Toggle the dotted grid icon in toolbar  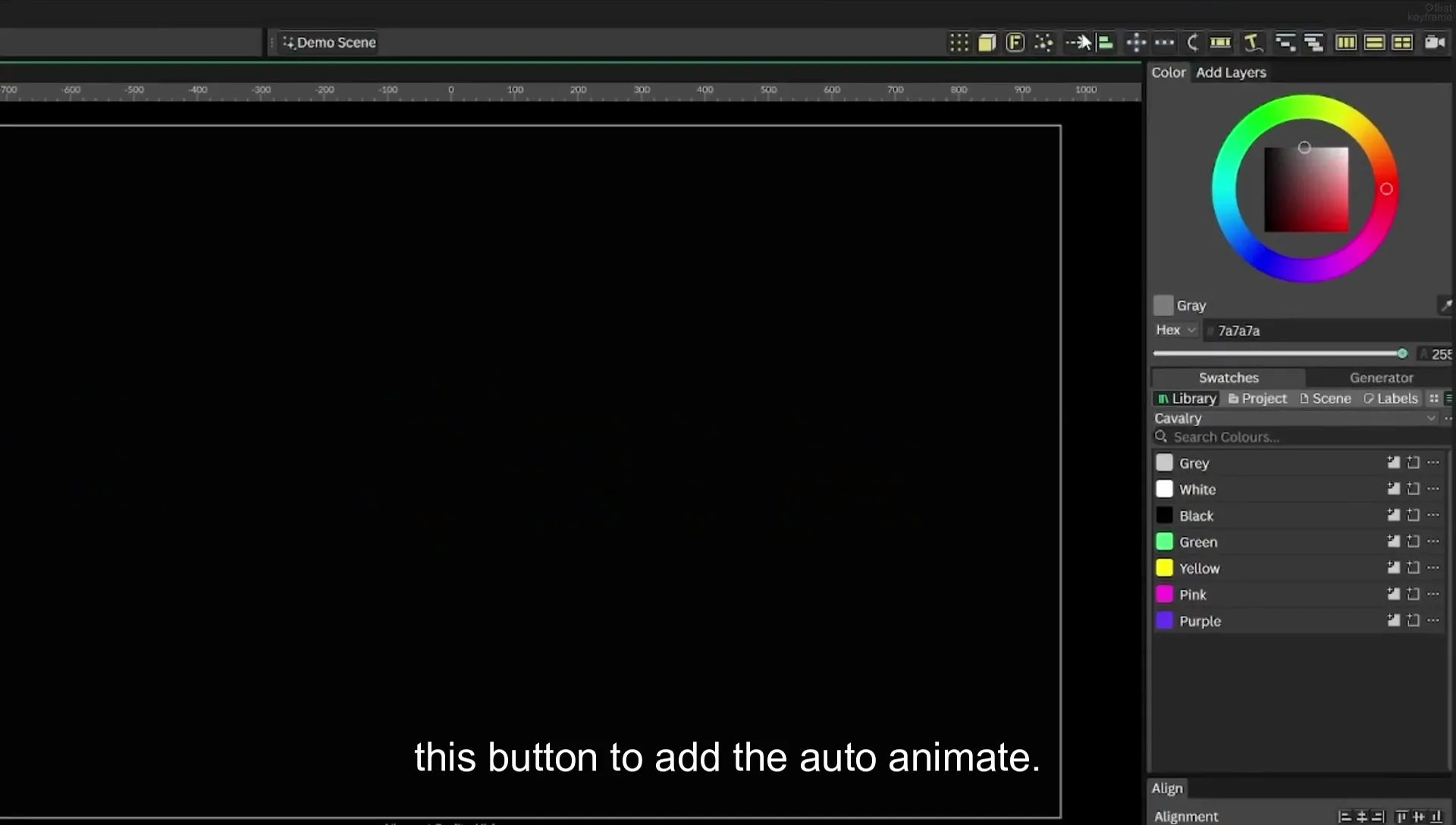click(x=959, y=42)
